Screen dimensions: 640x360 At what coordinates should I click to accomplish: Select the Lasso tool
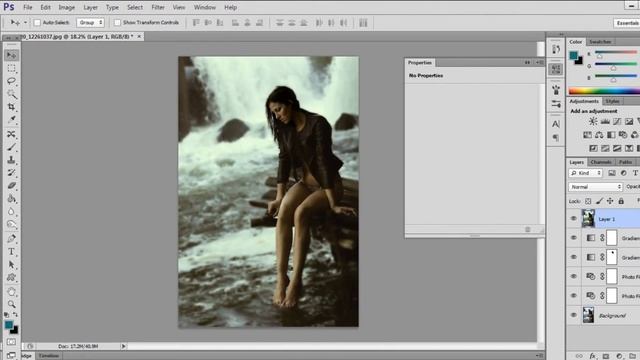click(x=11, y=81)
